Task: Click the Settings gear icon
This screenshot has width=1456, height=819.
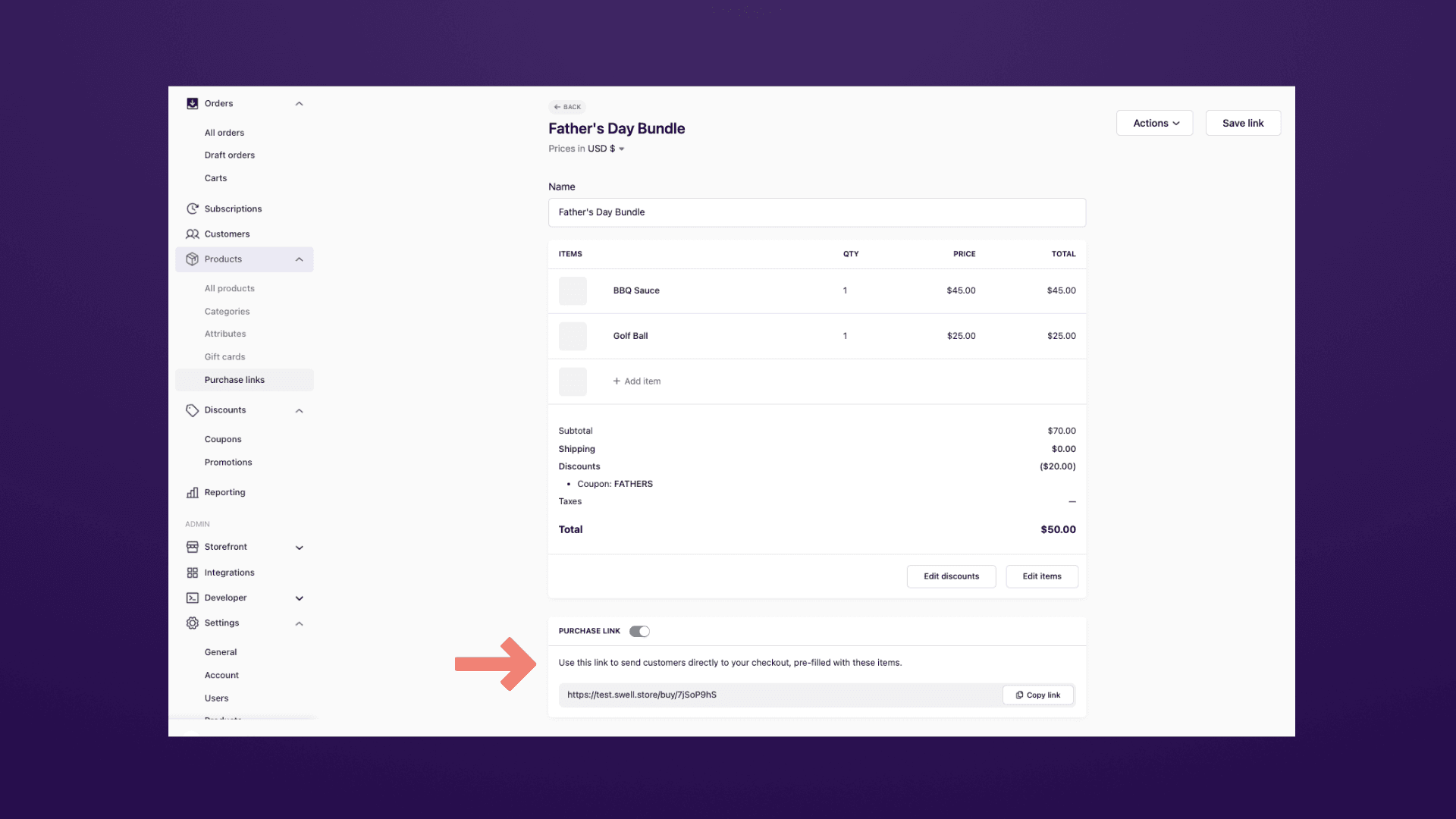Action: coord(193,623)
